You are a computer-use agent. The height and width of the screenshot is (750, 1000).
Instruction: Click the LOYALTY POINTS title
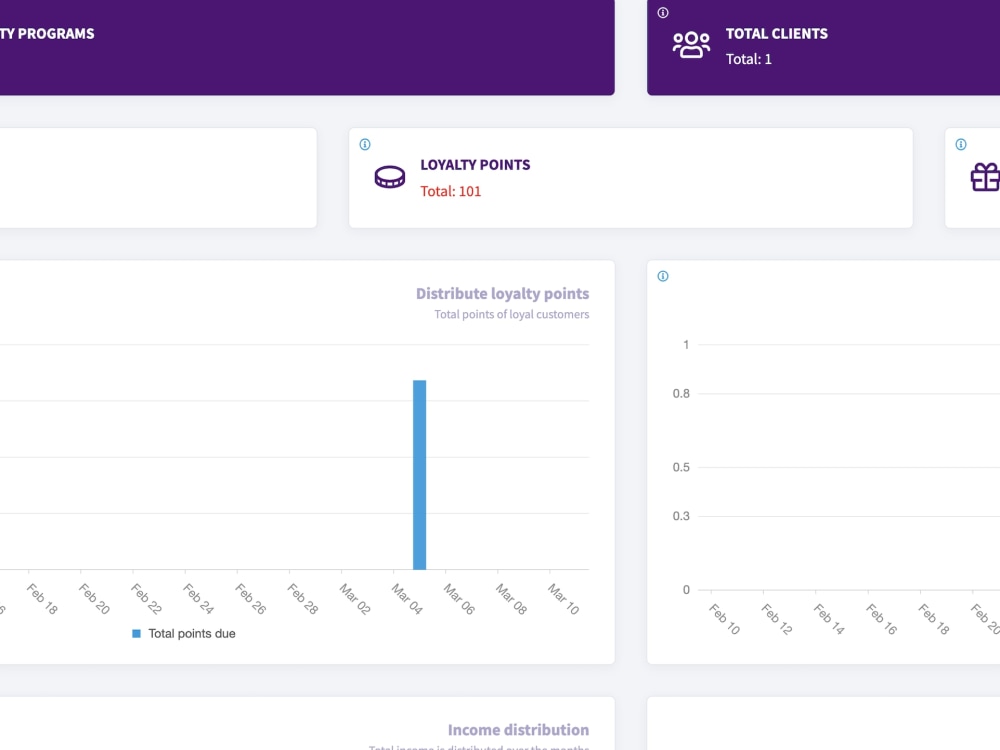[475, 165]
